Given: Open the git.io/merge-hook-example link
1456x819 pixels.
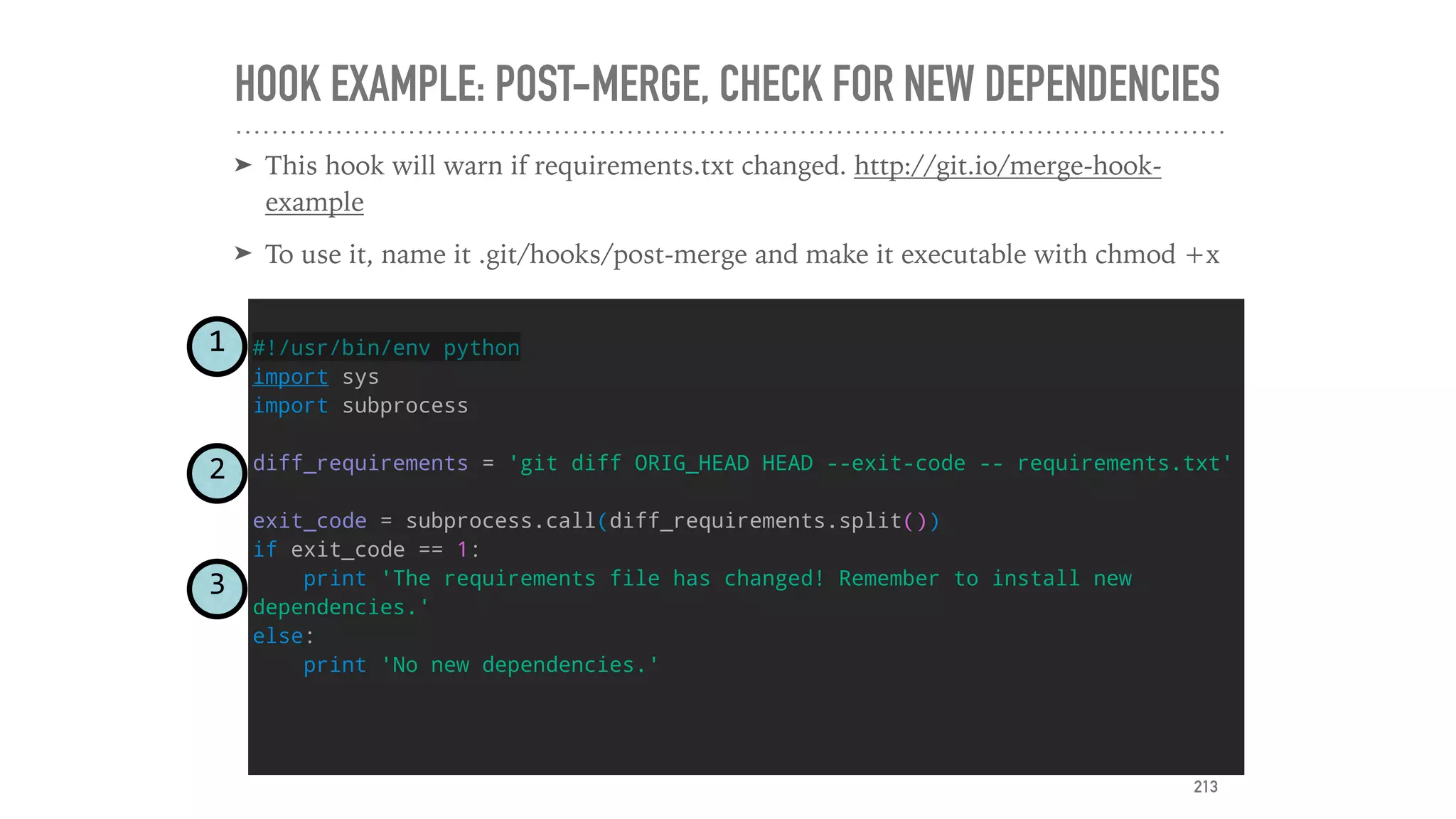Looking at the screenshot, I should pyautogui.click(x=1007, y=166).
